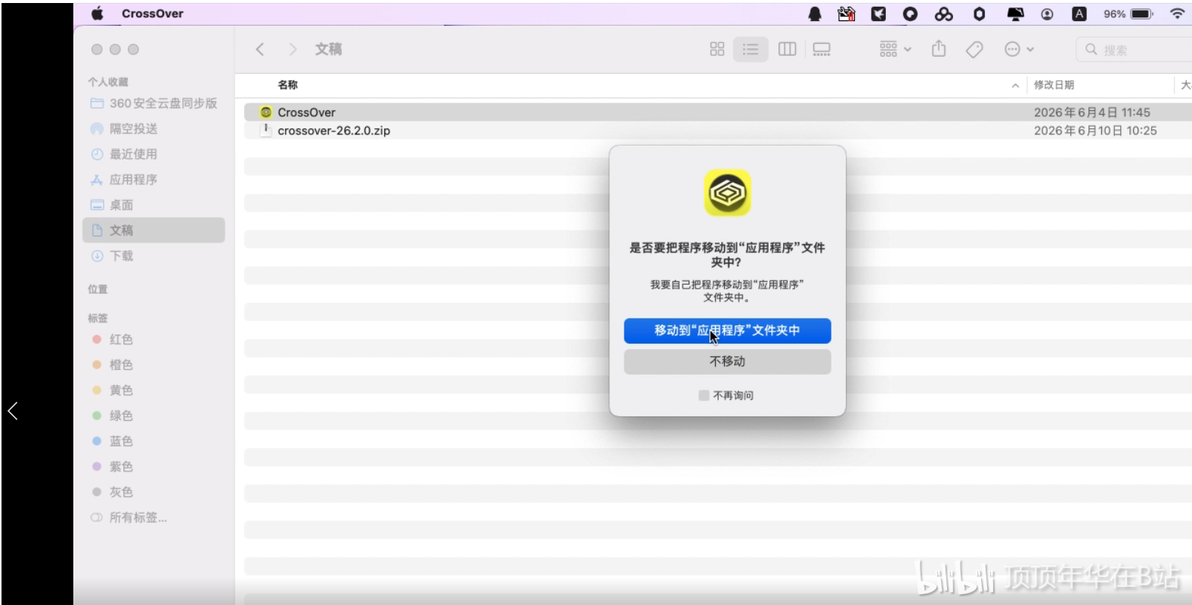Open the screen mirroring menu bar icon
Viewport: 1192px width, 605px height.
[1015, 14]
